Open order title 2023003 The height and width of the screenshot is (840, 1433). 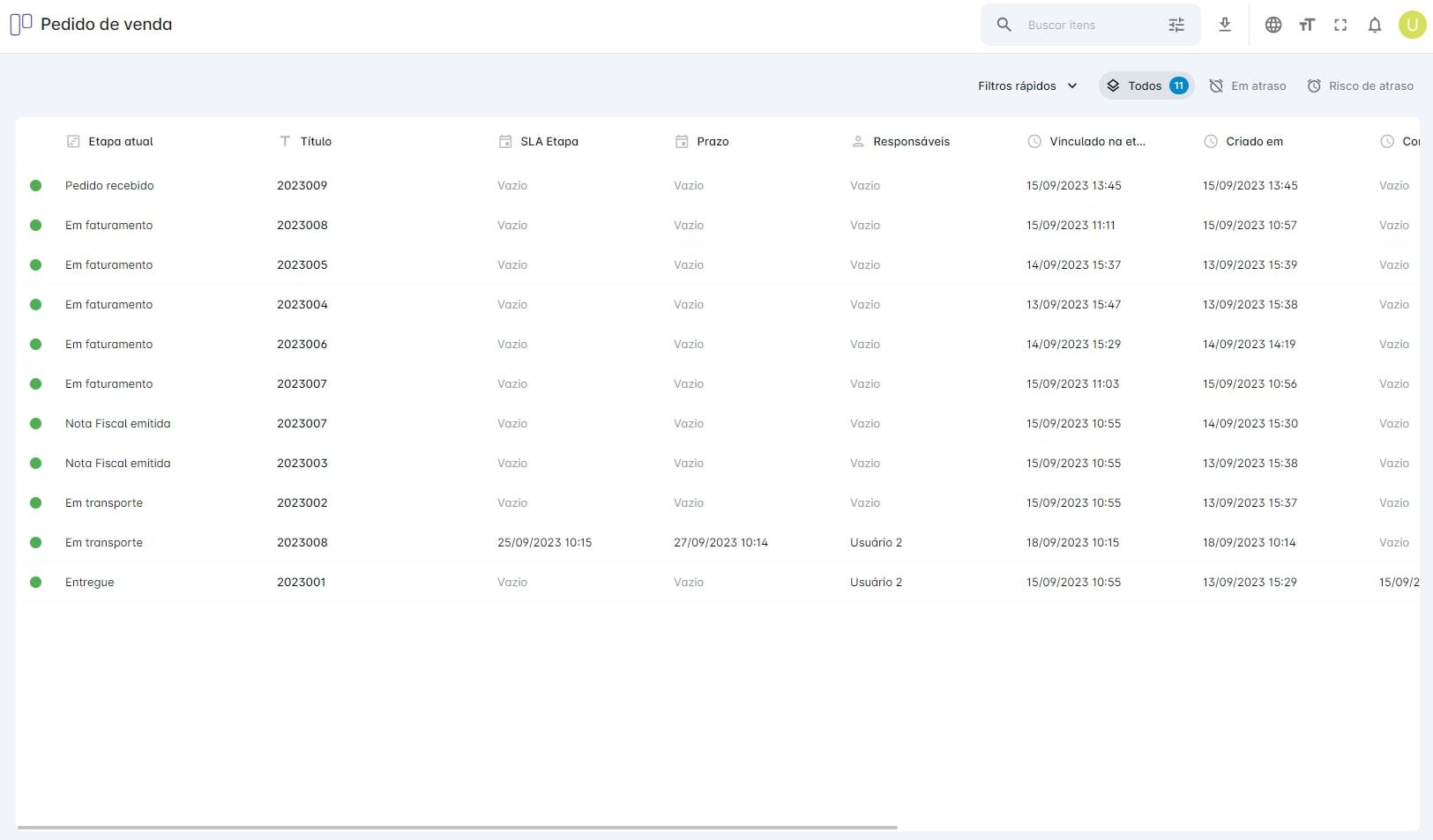point(302,463)
